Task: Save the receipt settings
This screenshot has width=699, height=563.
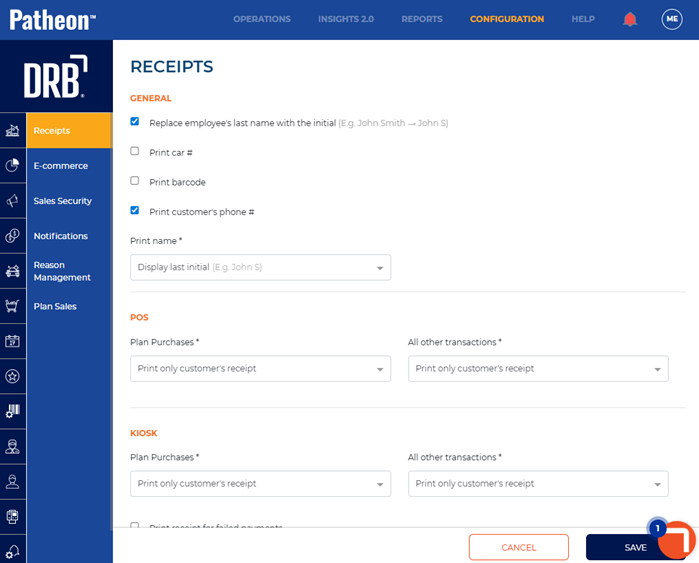Action: (x=634, y=547)
